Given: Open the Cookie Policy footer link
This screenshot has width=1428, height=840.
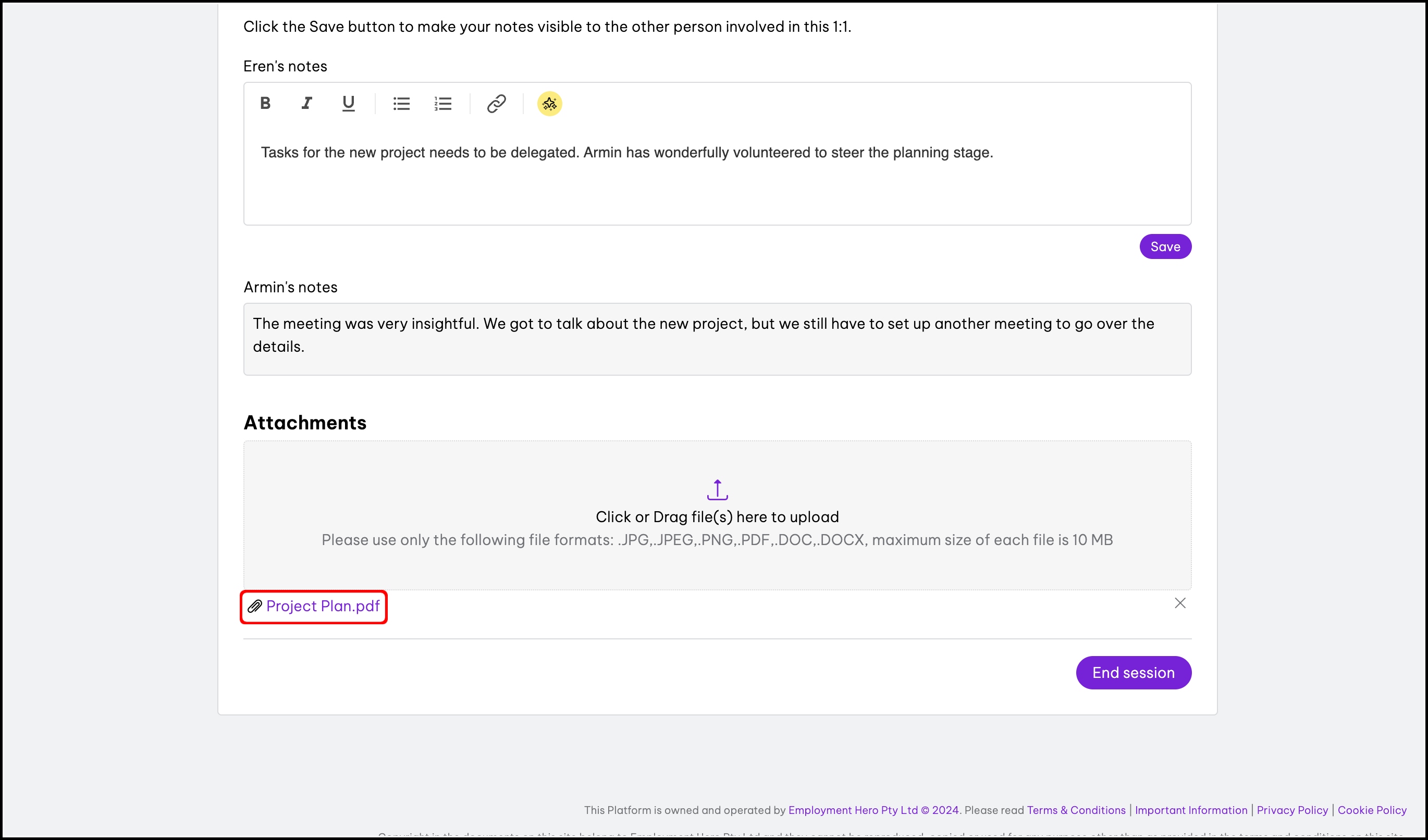Looking at the screenshot, I should click(1371, 810).
